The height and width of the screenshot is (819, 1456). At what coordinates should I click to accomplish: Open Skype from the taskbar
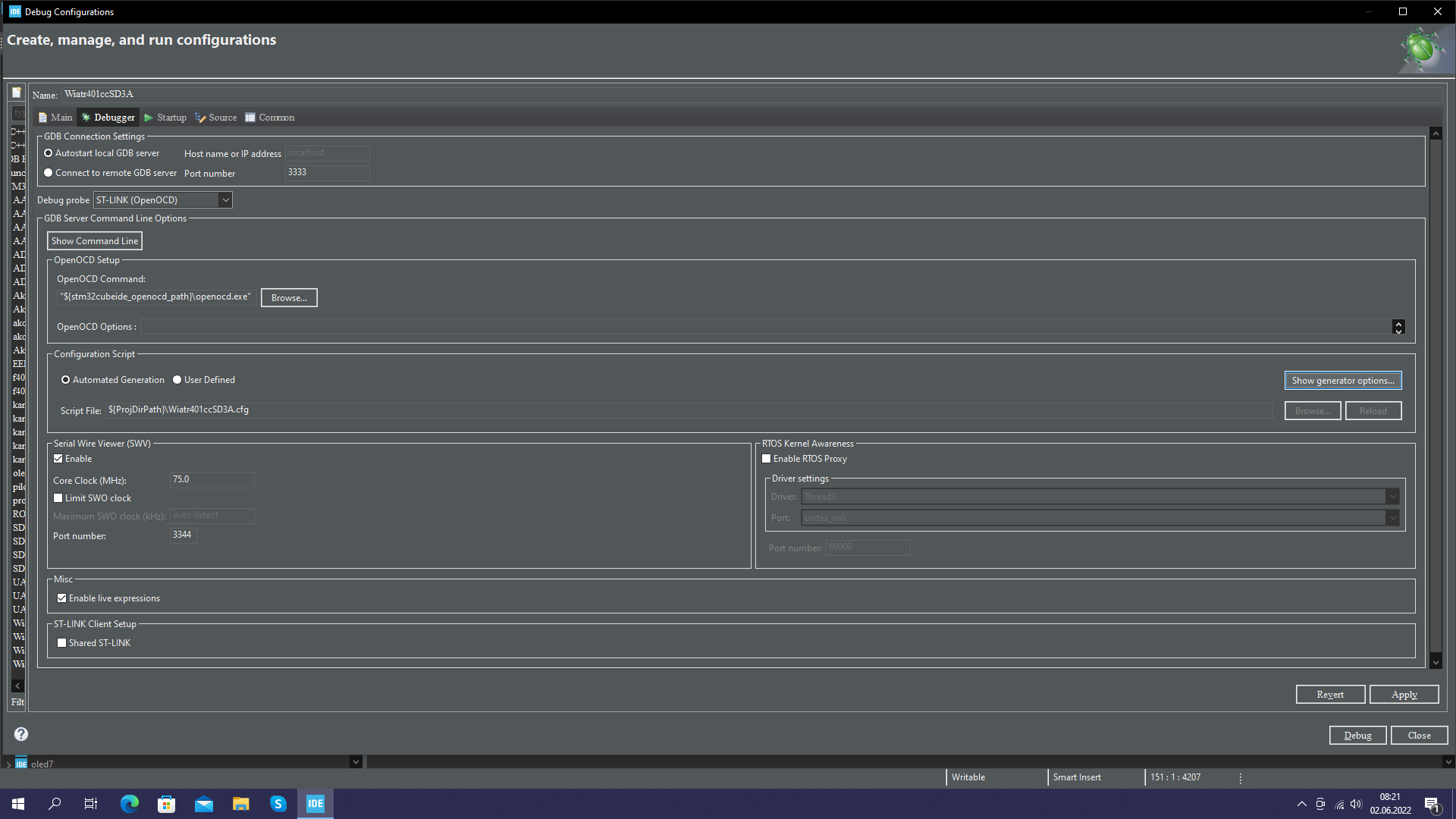click(278, 804)
